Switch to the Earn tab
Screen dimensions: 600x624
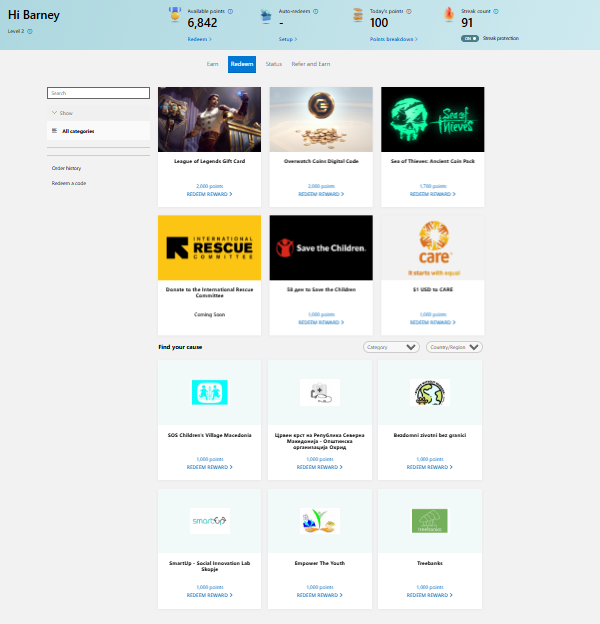click(212, 64)
